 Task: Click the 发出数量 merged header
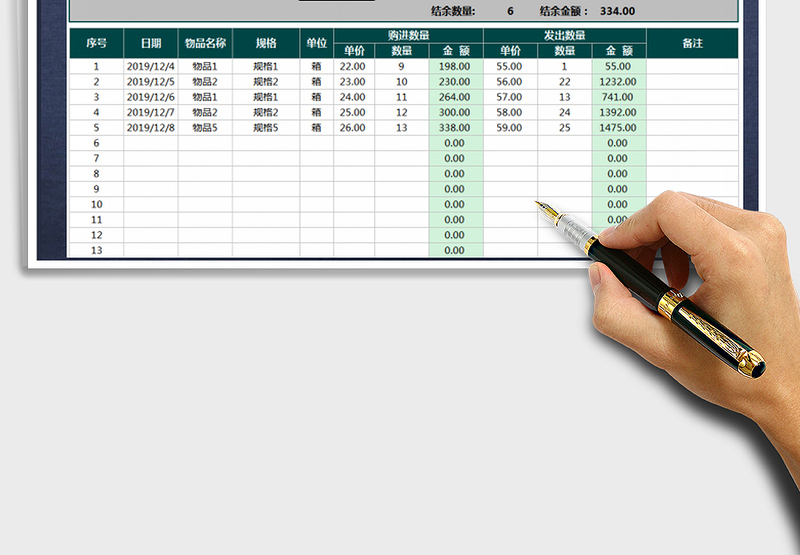pos(564,35)
